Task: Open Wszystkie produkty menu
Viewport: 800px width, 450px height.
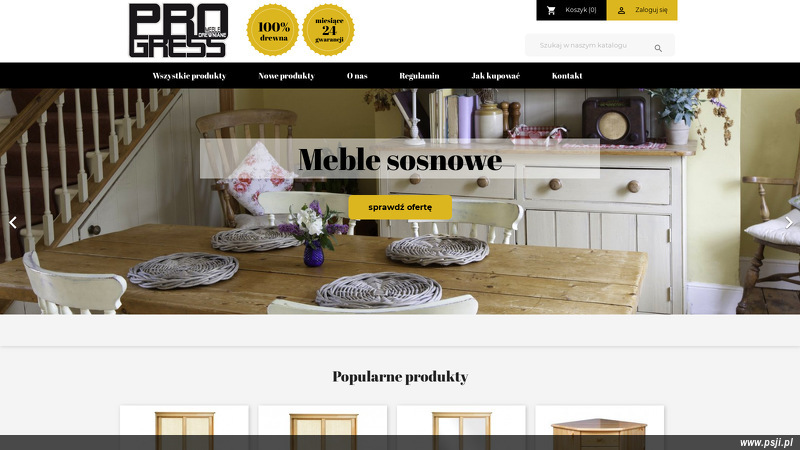Action: click(189, 76)
